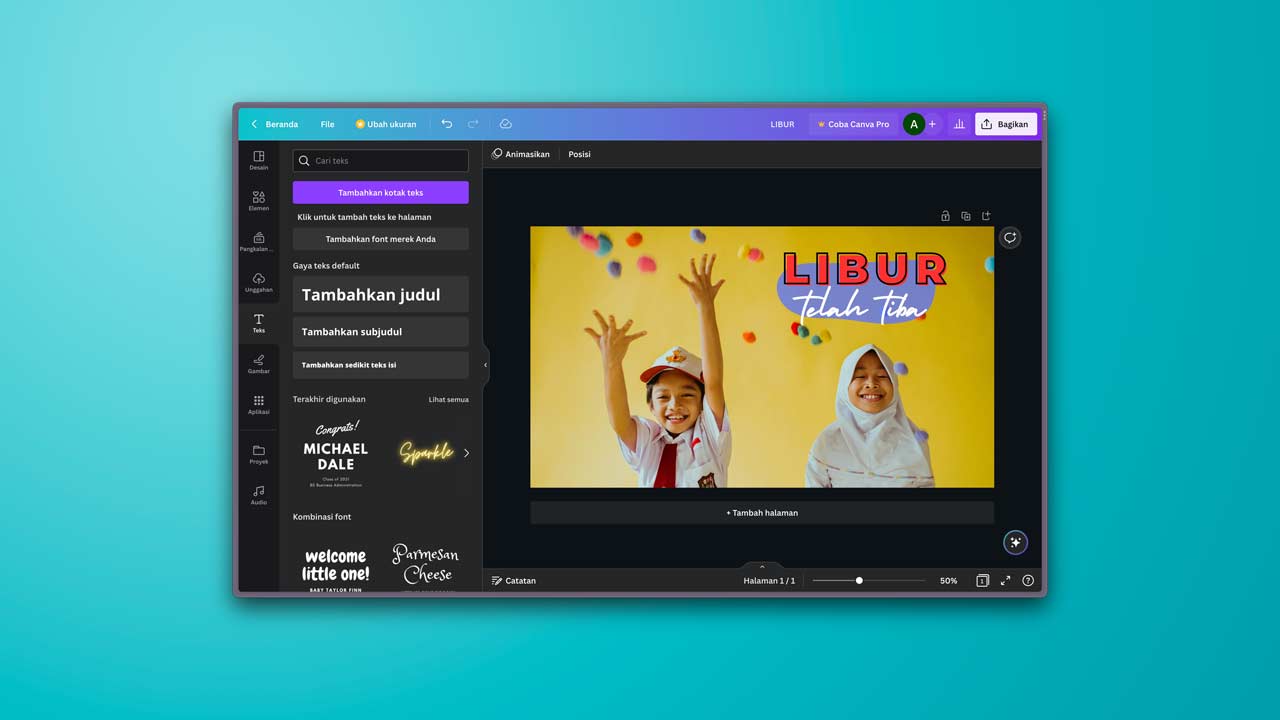1280x720 pixels.
Task: Open the help question mark icon
Action: point(1027,580)
